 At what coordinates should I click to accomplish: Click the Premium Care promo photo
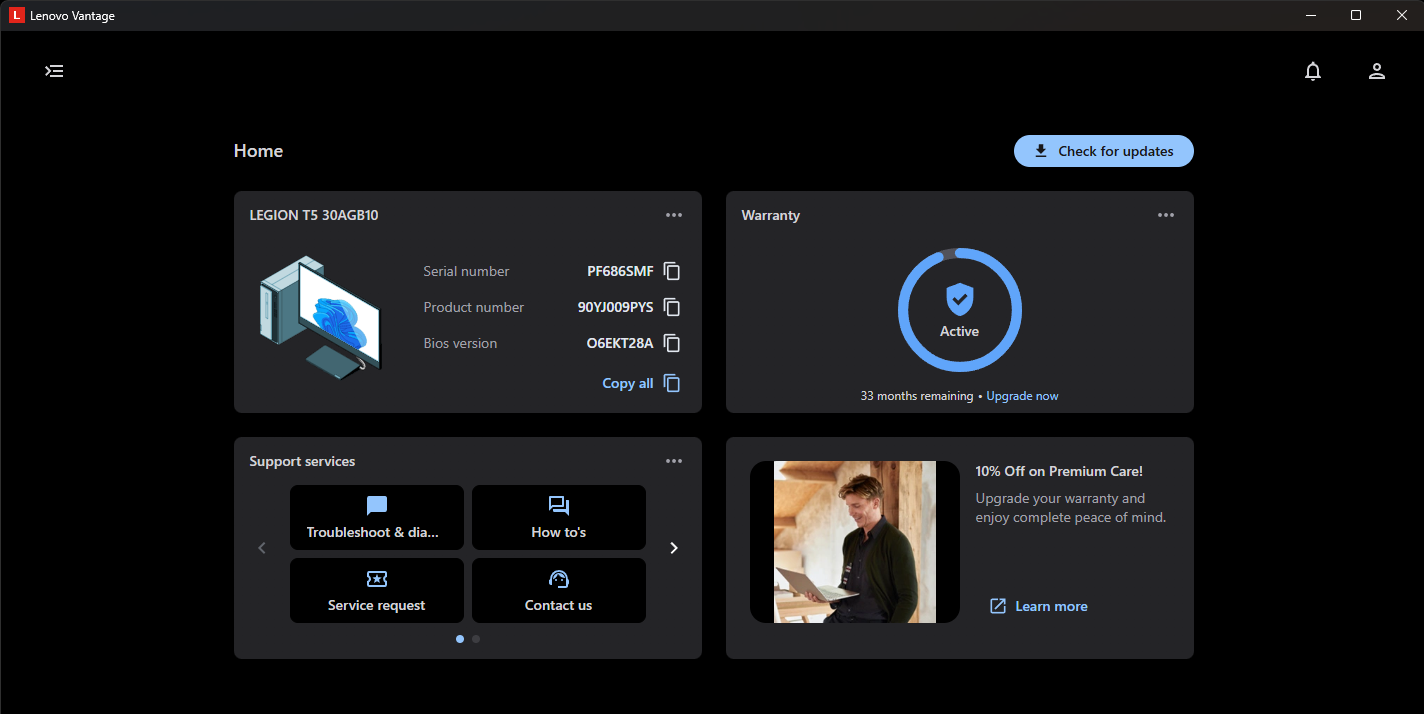point(855,542)
